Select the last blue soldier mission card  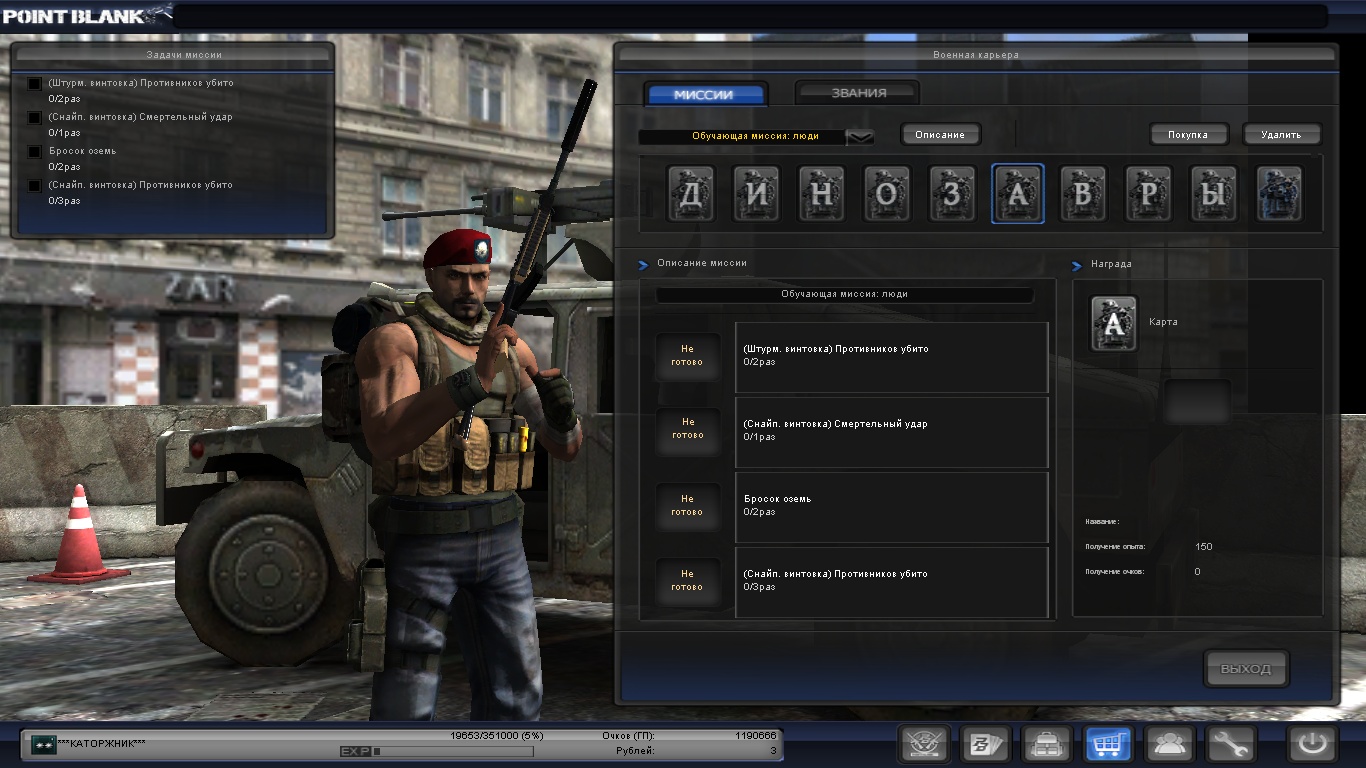coord(1279,193)
